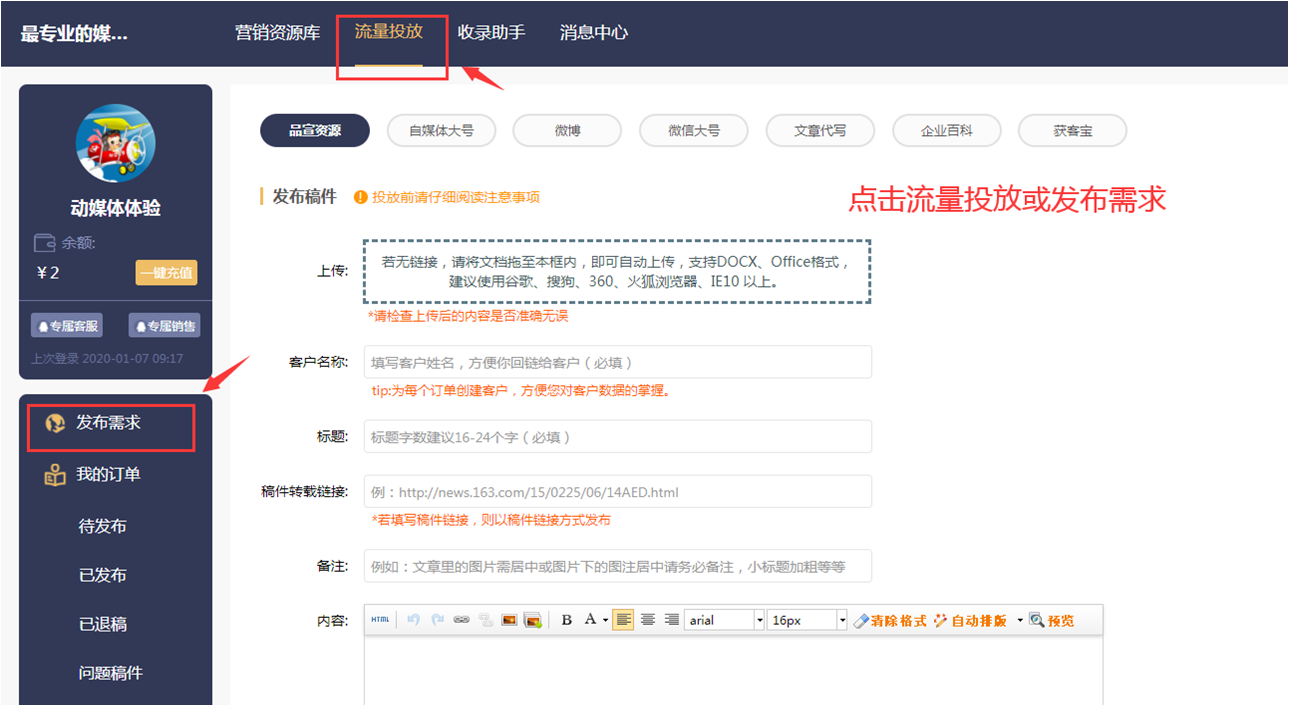Screen dimensions: 1289x706
Task: Insert a hyperlink using link icon
Action: tap(461, 620)
